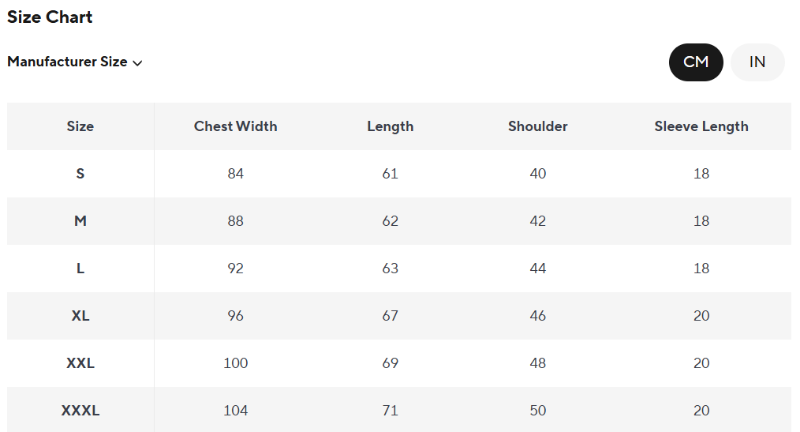Select the XXXL size row label

point(80,410)
